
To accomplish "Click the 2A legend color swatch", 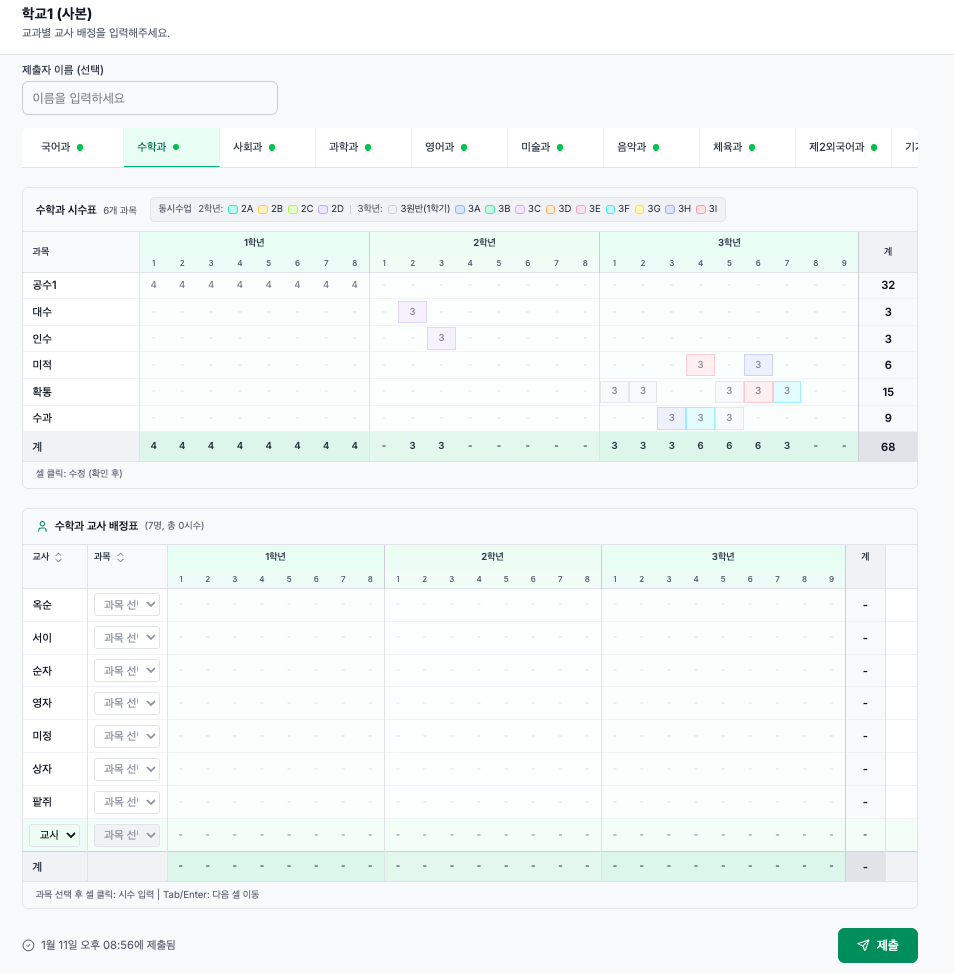I will (233, 209).
